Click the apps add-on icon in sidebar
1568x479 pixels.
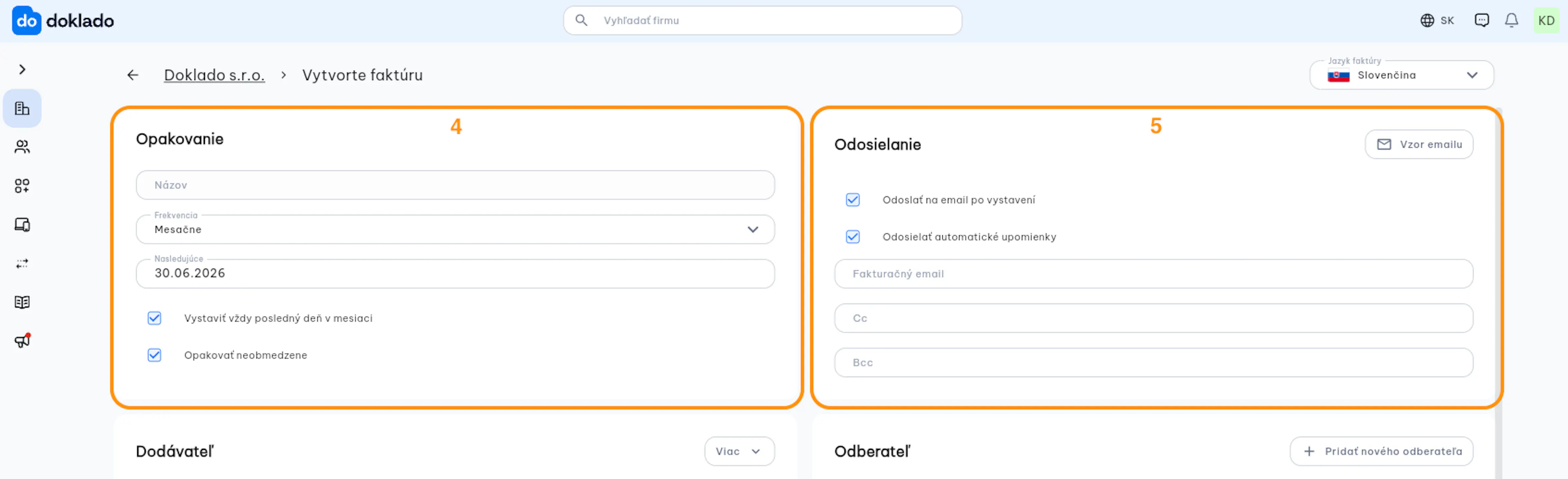pyautogui.click(x=22, y=186)
